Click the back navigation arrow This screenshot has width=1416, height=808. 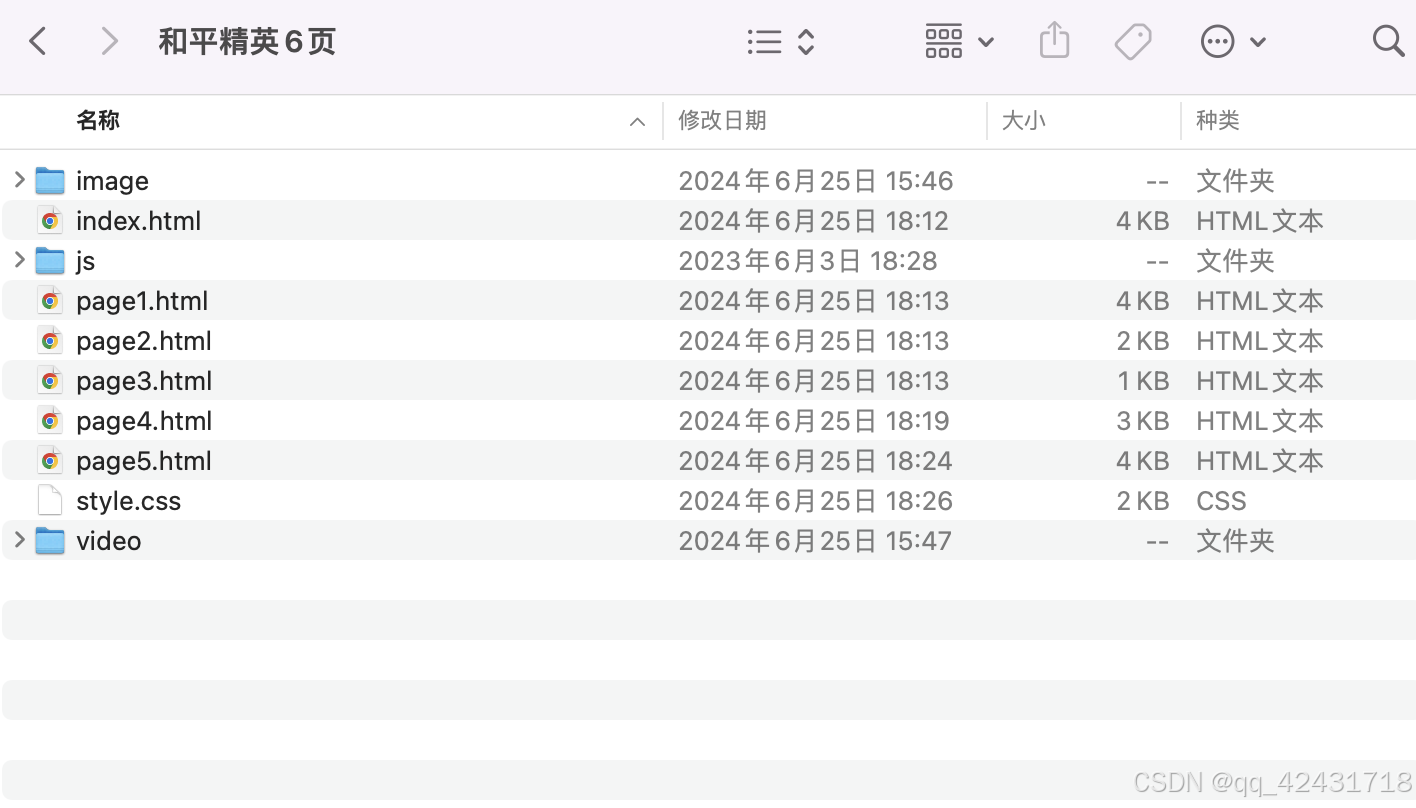[x=38, y=41]
